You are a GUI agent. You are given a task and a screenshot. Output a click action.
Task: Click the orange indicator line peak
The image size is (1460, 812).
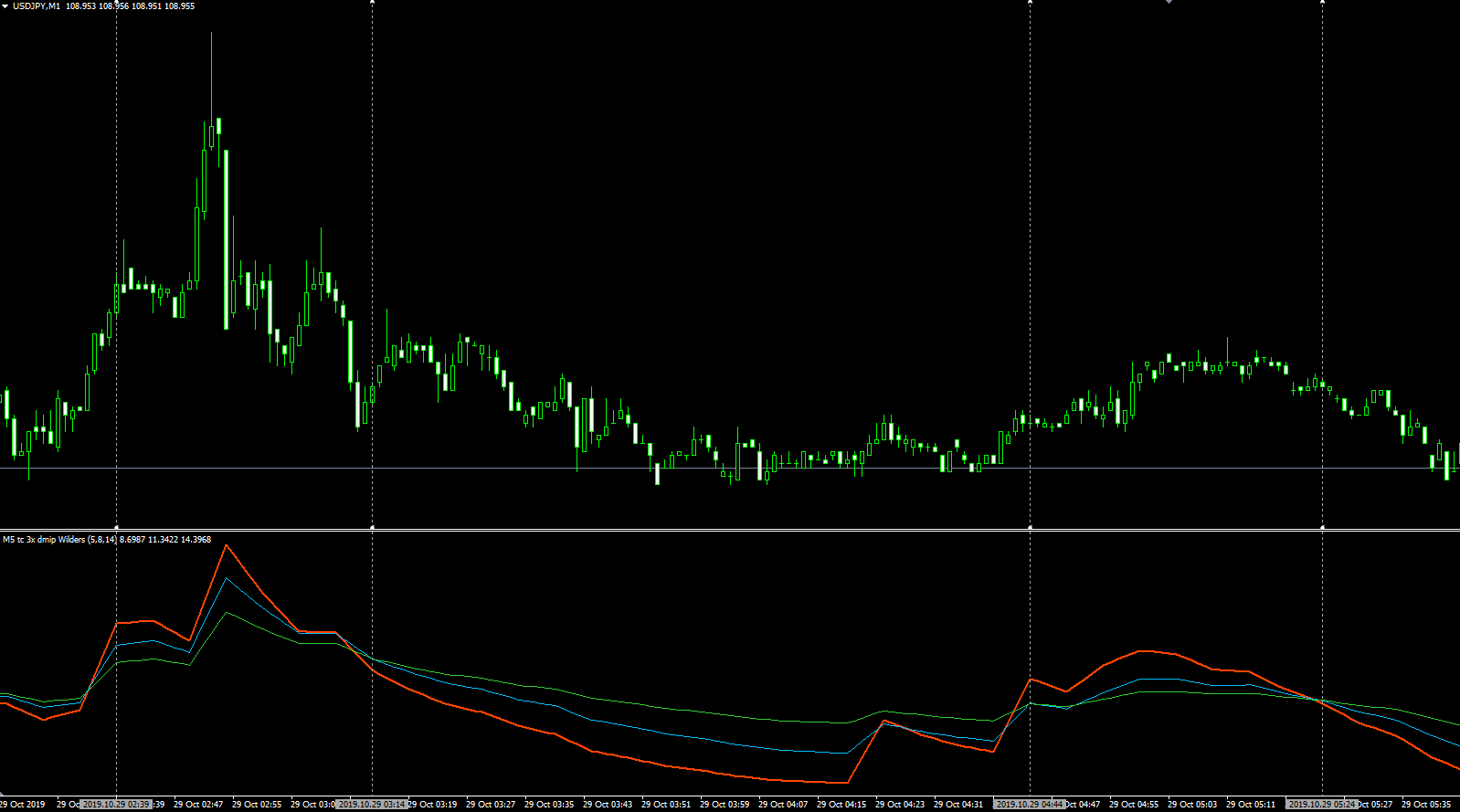point(226,546)
